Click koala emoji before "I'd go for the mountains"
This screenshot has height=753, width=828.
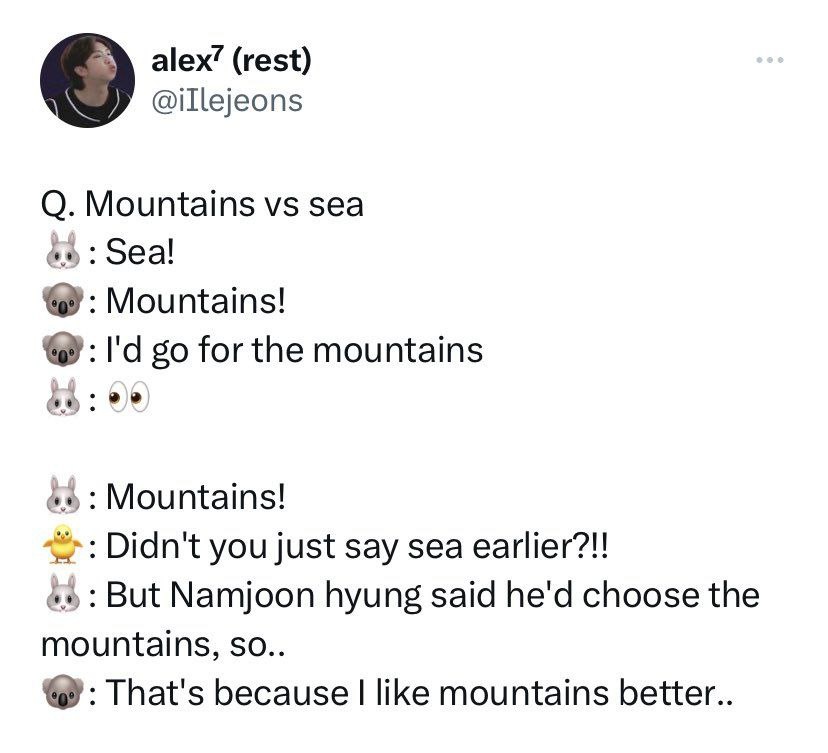[63, 349]
